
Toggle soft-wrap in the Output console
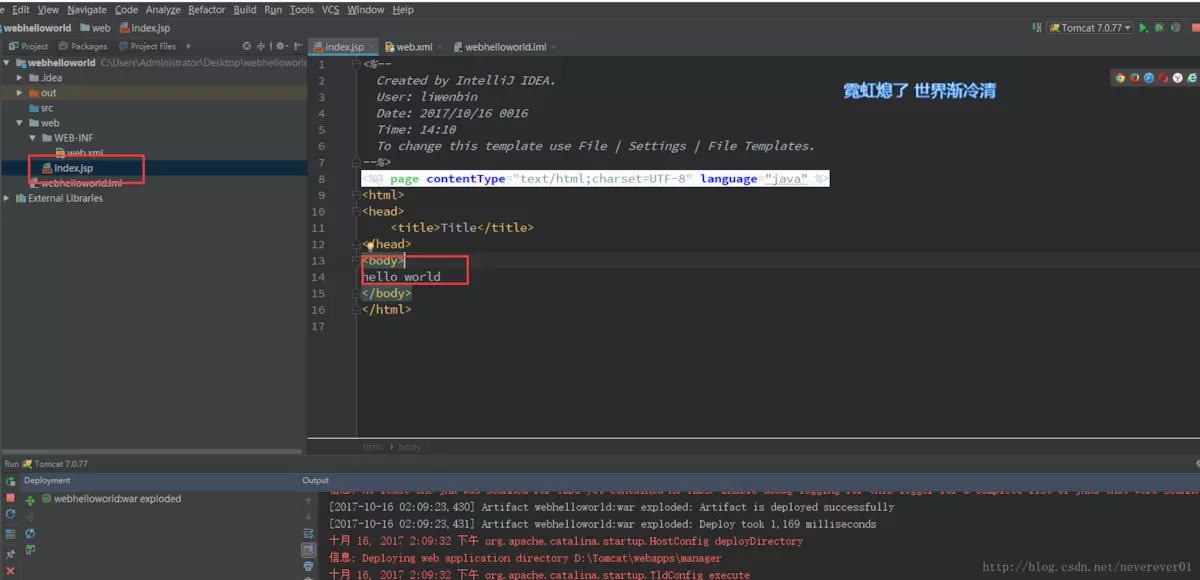(x=308, y=533)
